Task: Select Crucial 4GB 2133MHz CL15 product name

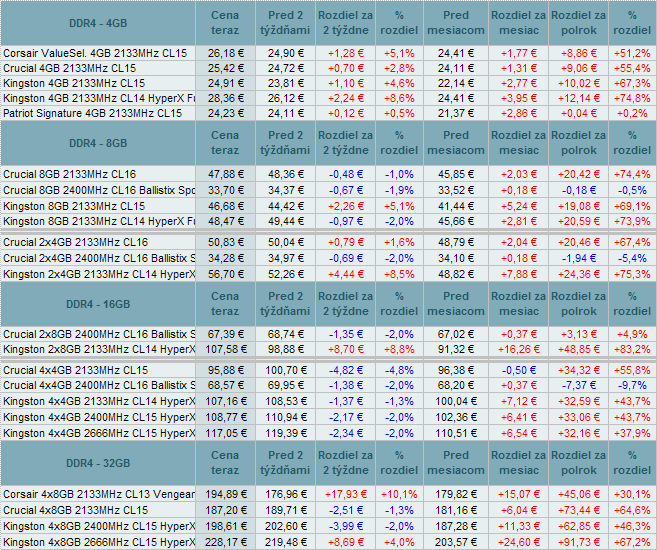Action: pyautogui.click(x=70, y=68)
